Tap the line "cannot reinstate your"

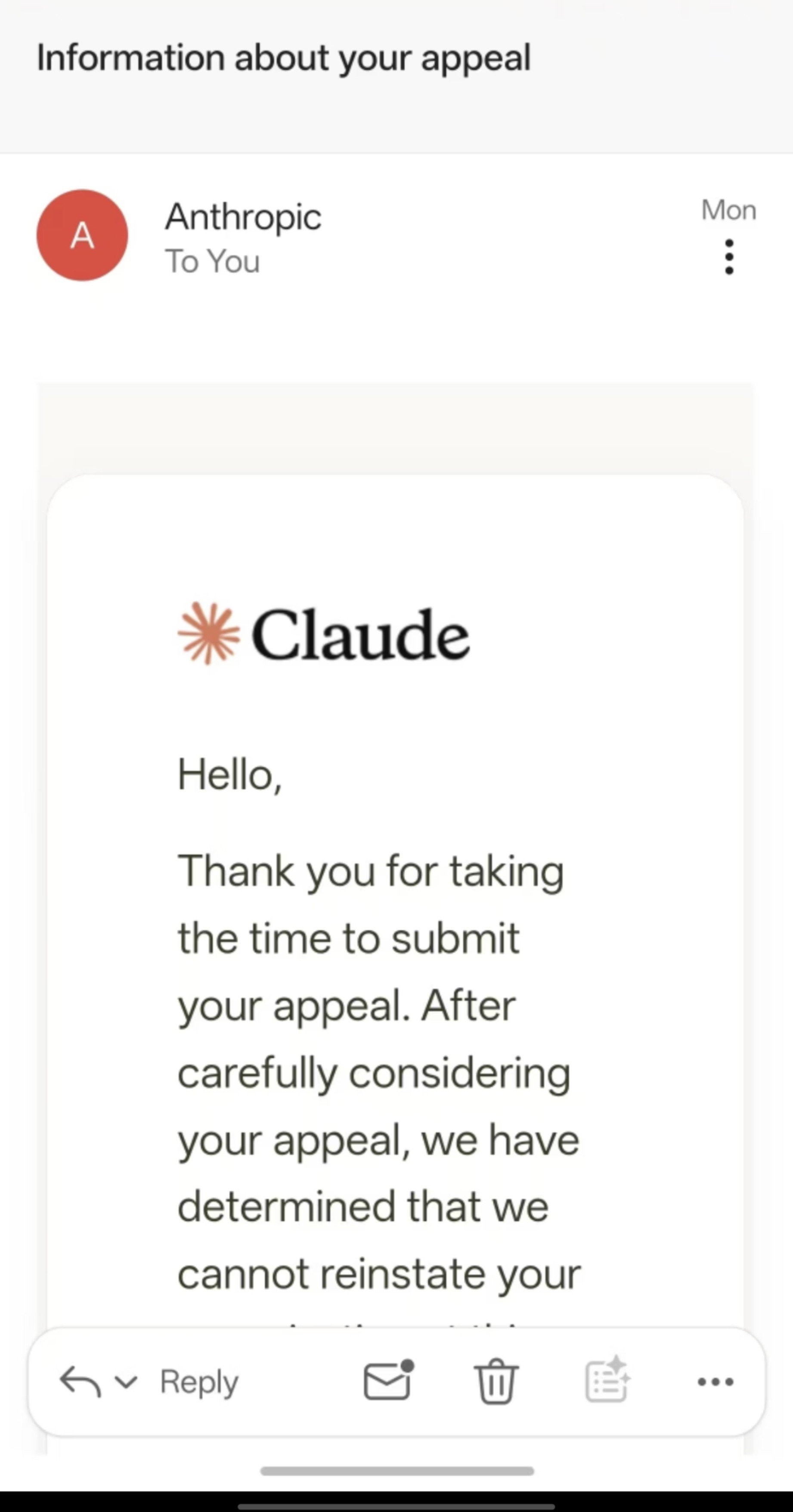(379, 1275)
